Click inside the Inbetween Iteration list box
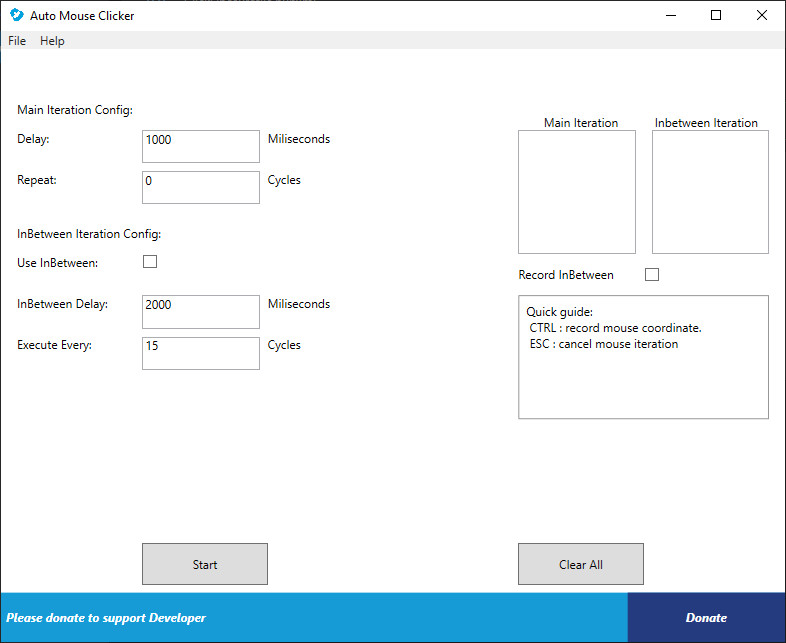This screenshot has width=786, height=643. [x=710, y=192]
